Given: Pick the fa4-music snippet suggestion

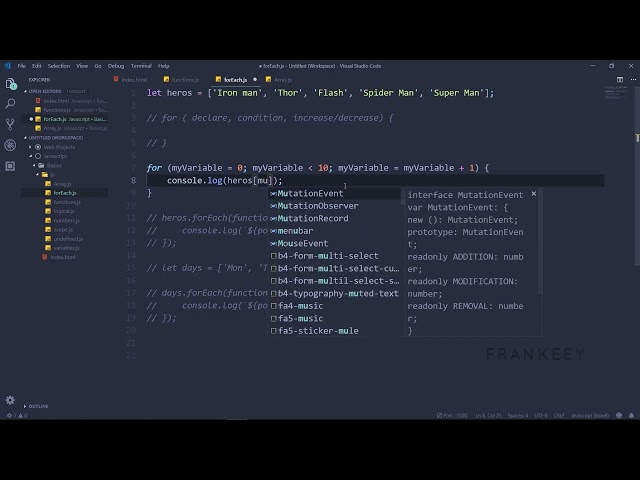Looking at the screenshot, I should (334, 306).
